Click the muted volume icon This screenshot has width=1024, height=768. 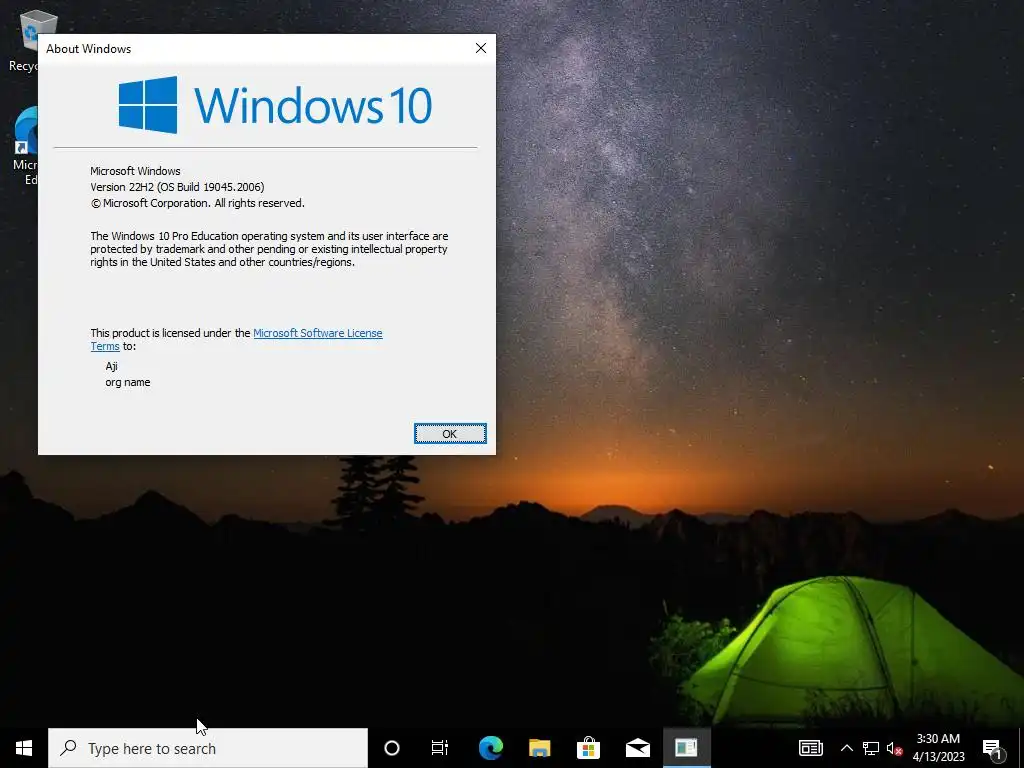pyautogui.click(x=894, y=748)
